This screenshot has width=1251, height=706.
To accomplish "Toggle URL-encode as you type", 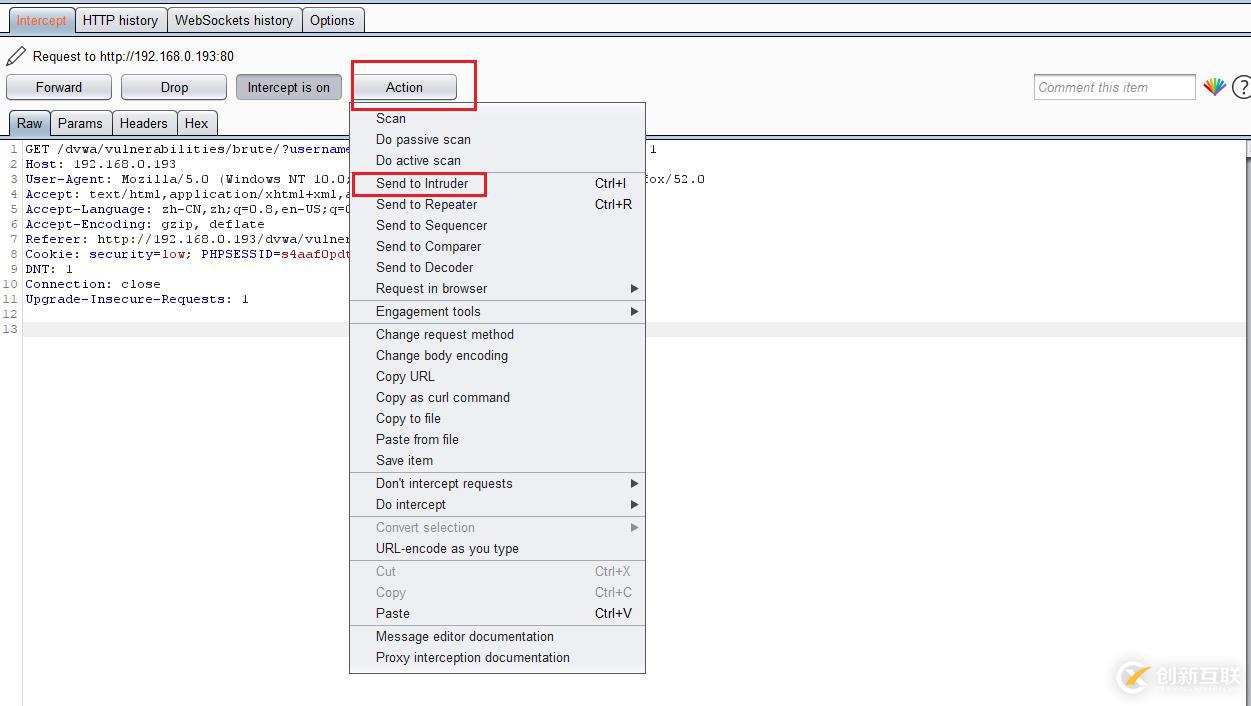I will click(497, 548).
